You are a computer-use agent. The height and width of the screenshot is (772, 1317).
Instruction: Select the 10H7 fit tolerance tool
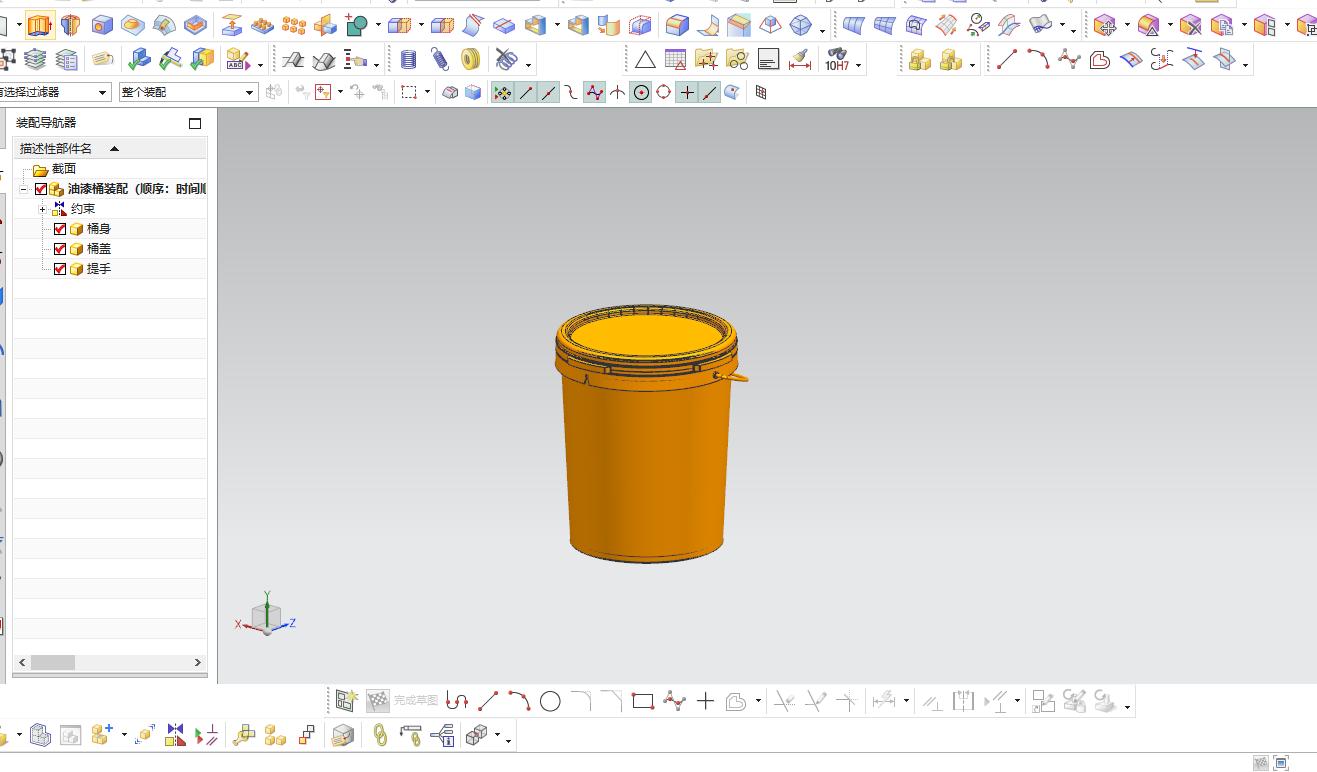[837, 60]
